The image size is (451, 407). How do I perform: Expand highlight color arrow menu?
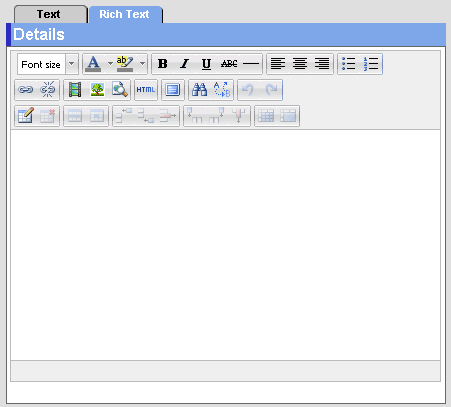point(142,63)
